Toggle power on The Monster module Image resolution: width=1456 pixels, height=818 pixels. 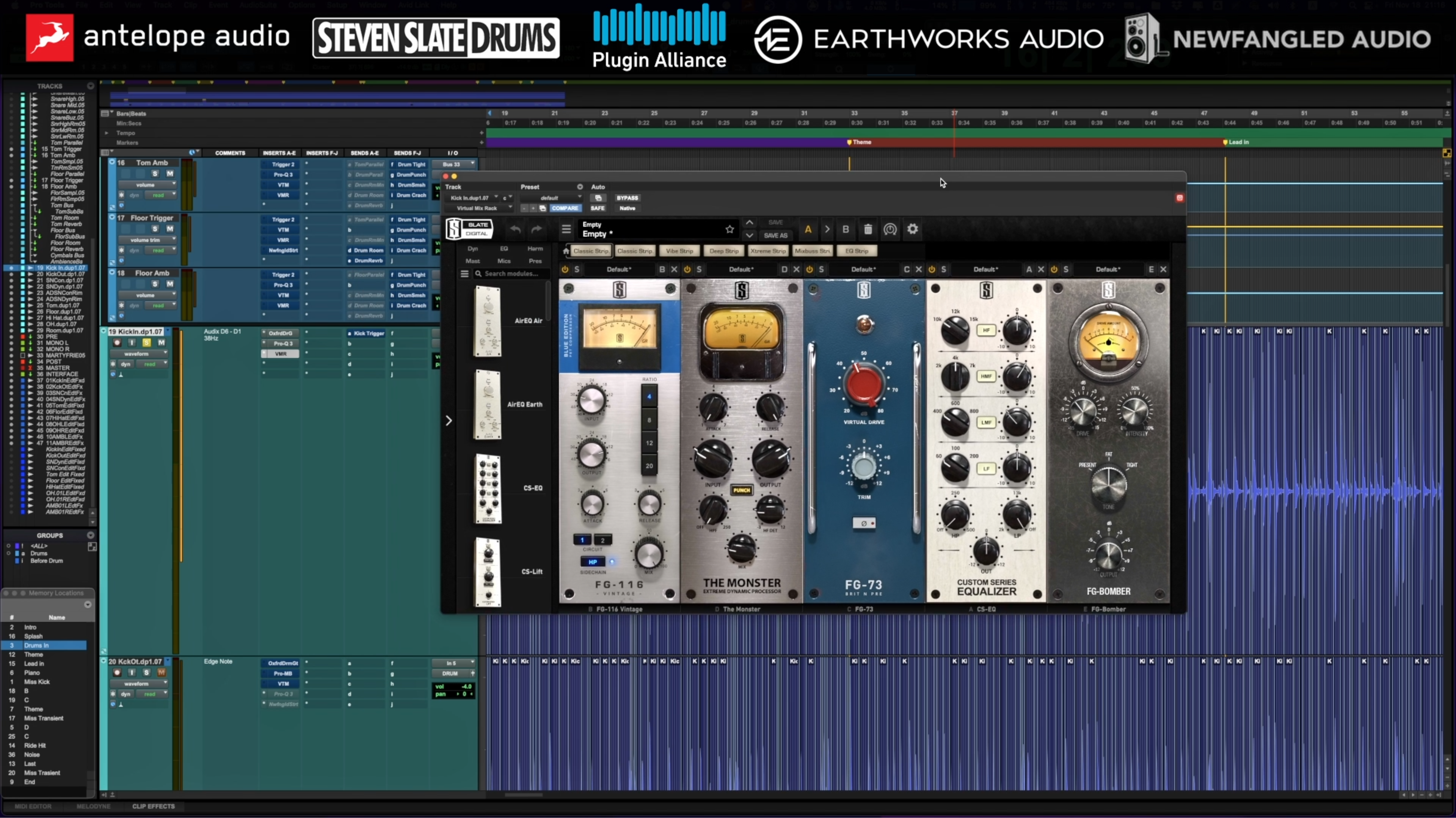687,269
